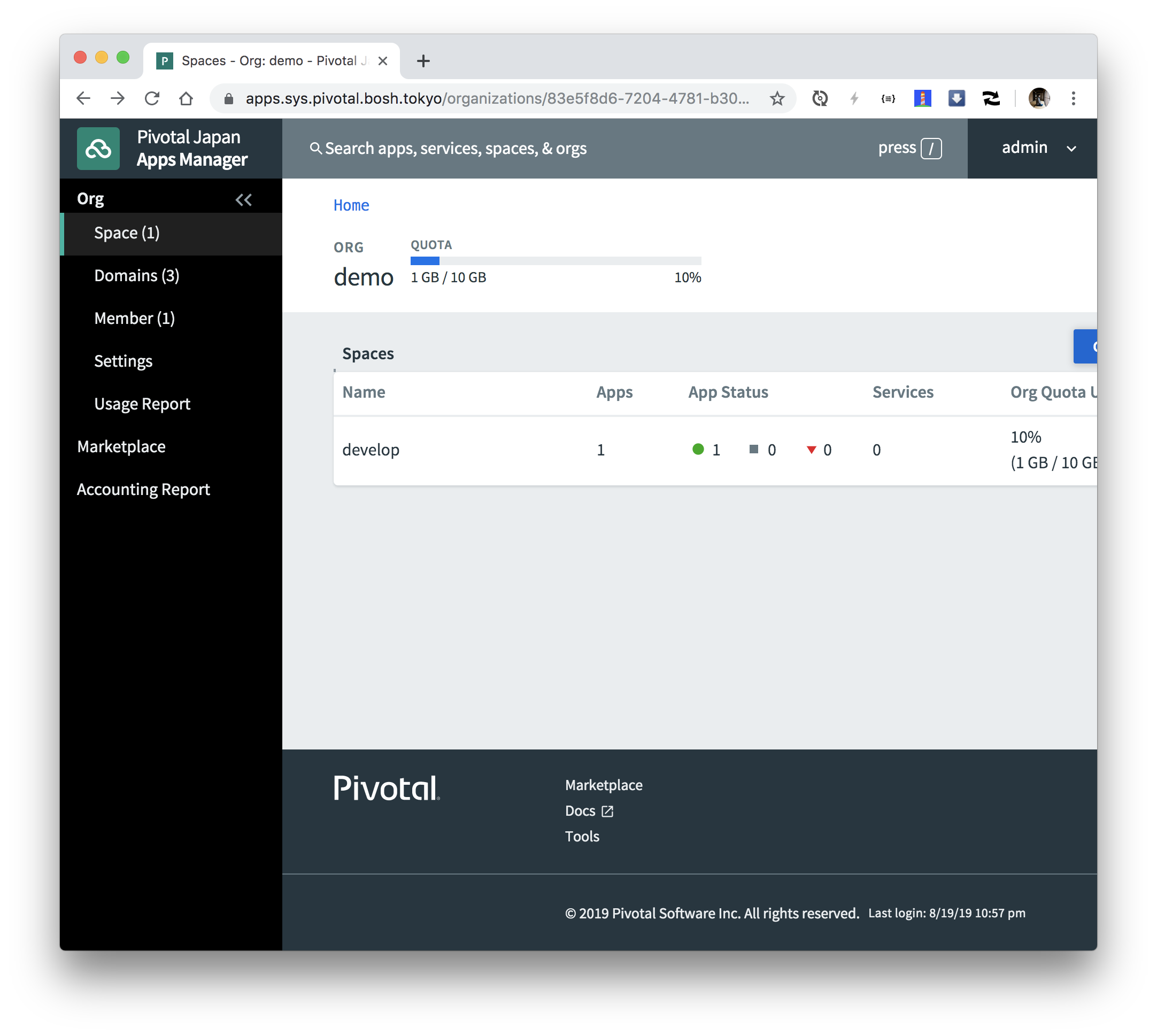
Task: Click the Home breadcrumb link
Action: 351,205
